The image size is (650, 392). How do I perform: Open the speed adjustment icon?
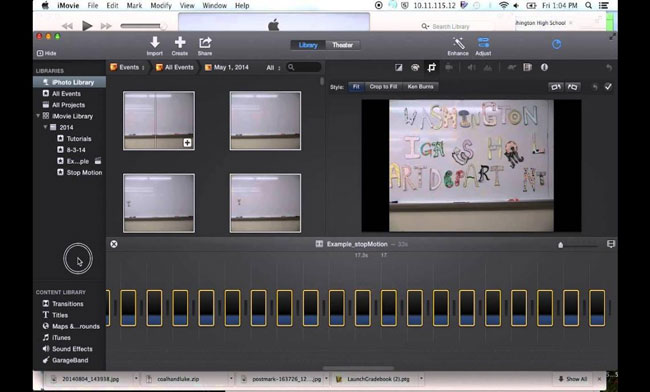click(x=512, y=67)
